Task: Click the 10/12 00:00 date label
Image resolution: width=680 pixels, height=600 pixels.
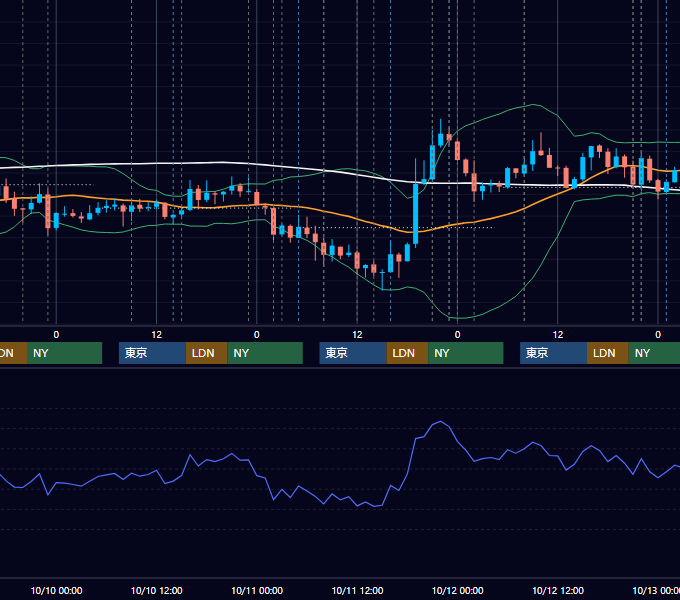Action: pos(458,590)
